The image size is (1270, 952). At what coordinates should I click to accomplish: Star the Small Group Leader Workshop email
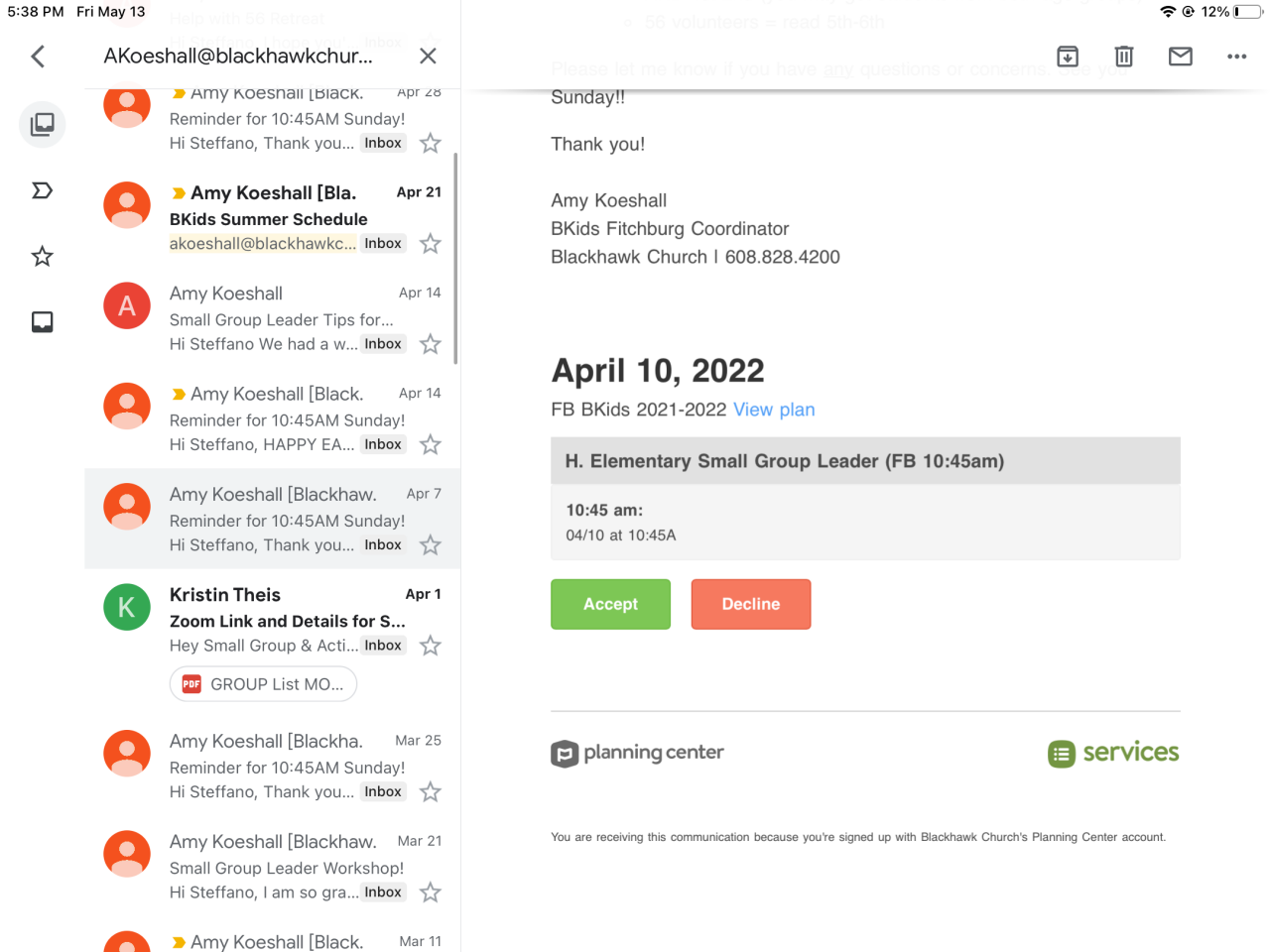(x=430, y=892)
